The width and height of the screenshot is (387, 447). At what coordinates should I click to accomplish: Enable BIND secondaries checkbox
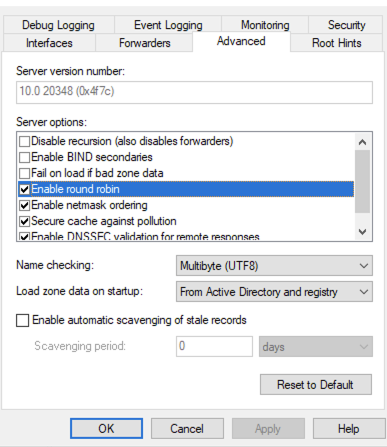[x=24, y=157]
